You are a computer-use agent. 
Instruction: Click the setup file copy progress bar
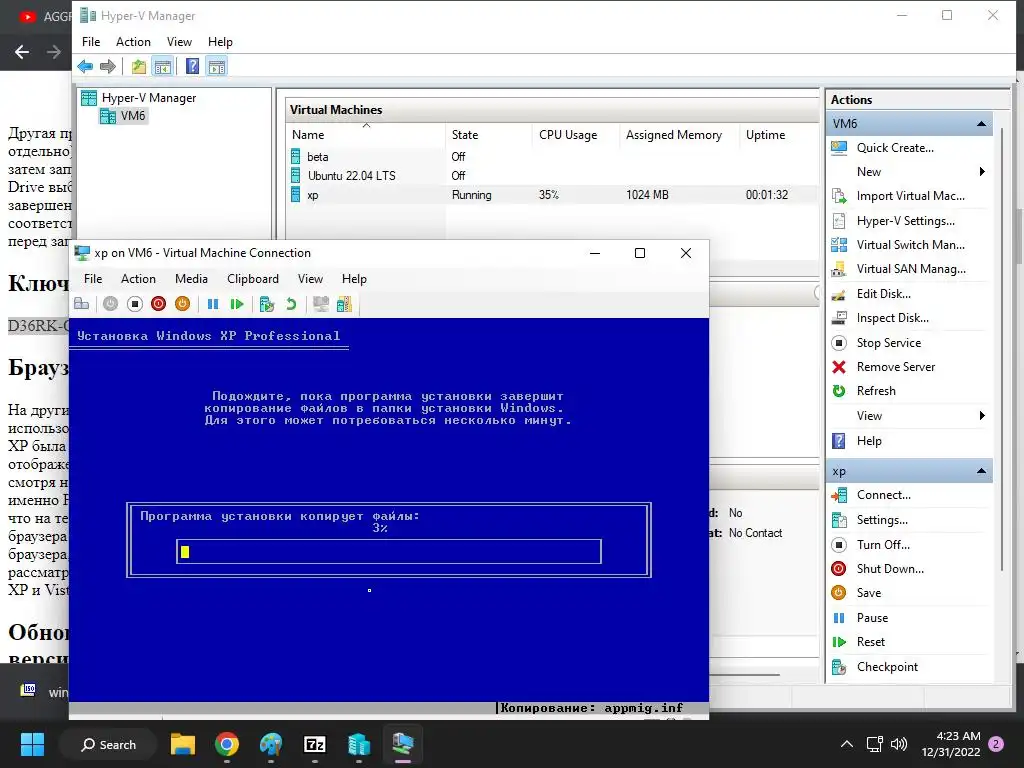(x=389, y=552)
